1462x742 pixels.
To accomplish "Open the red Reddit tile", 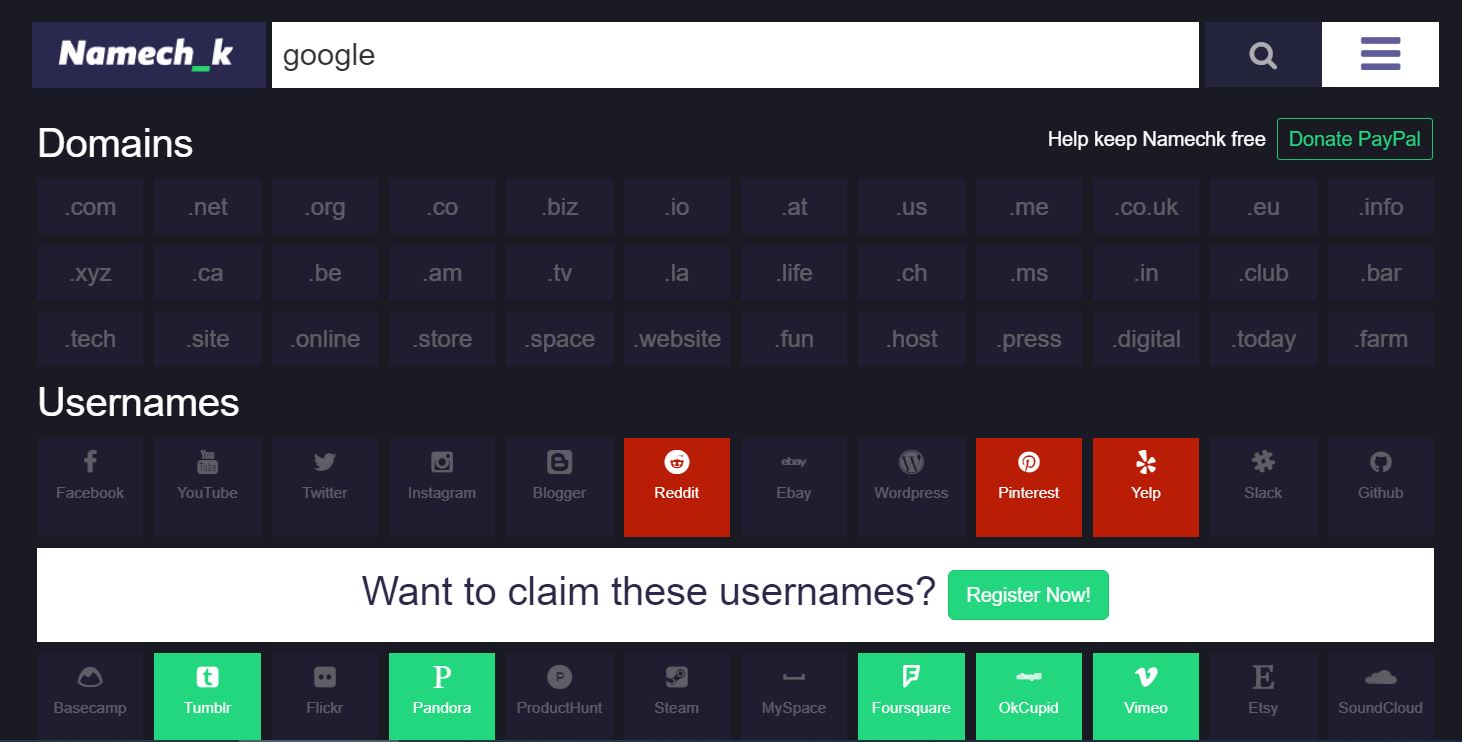I will [x=677, y=487].
